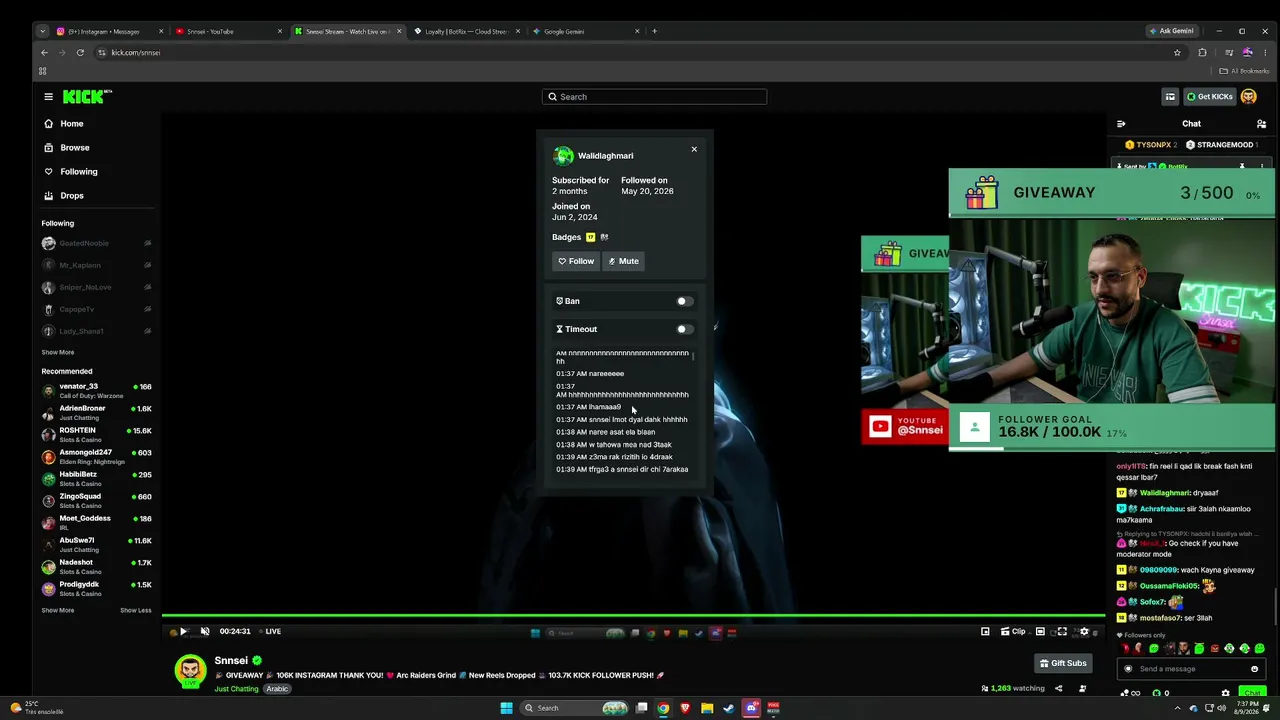Click the Just Chatting category link

click(x=236, y=689)
